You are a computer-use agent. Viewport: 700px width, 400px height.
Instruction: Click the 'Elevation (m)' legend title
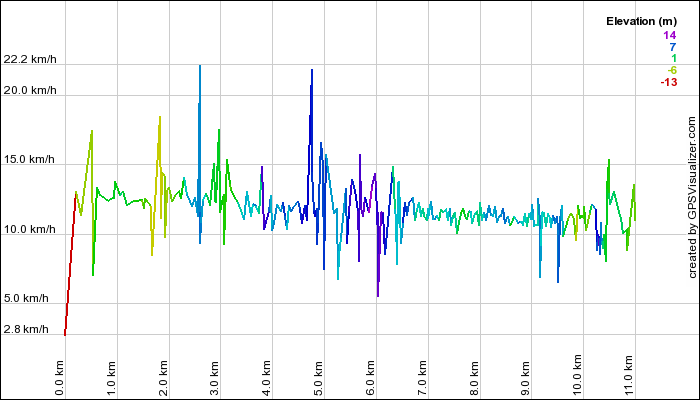point(642,21)
